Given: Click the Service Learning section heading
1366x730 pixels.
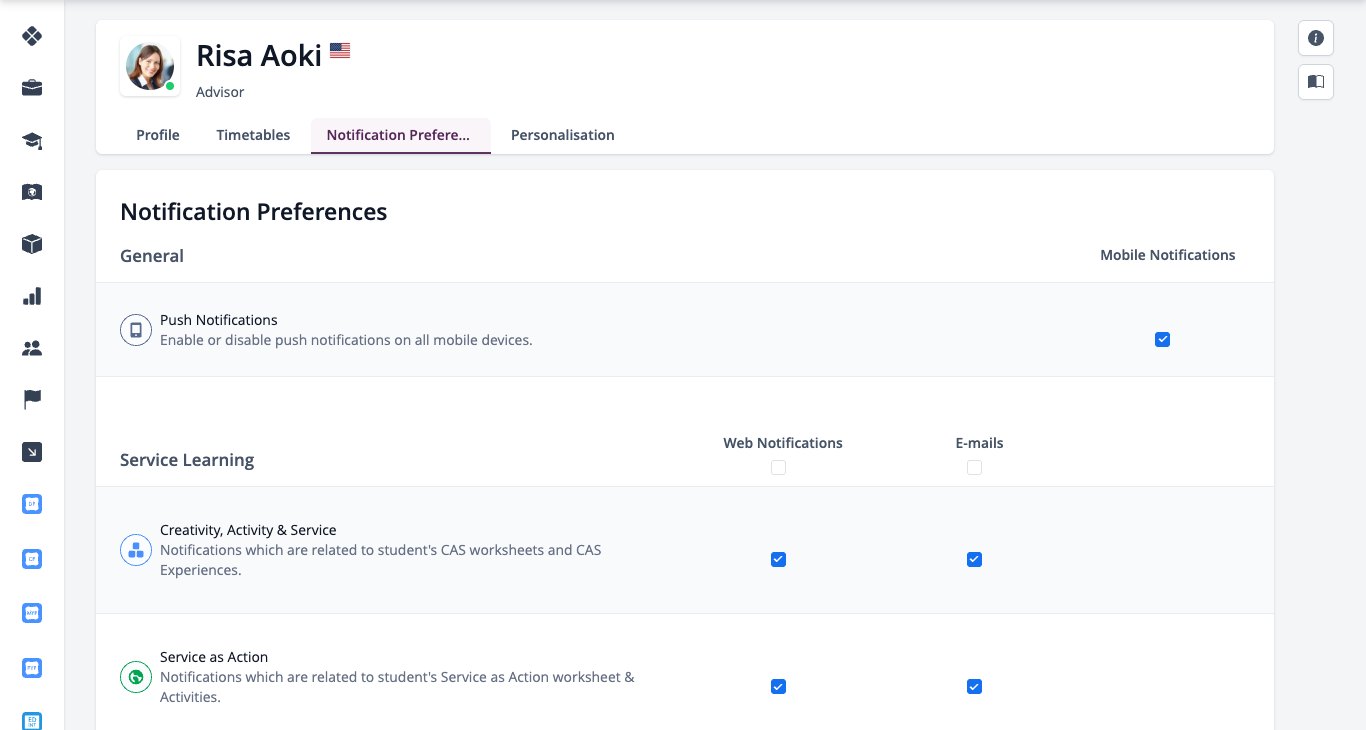Looking at the screenshot, I should coord(187,460).
